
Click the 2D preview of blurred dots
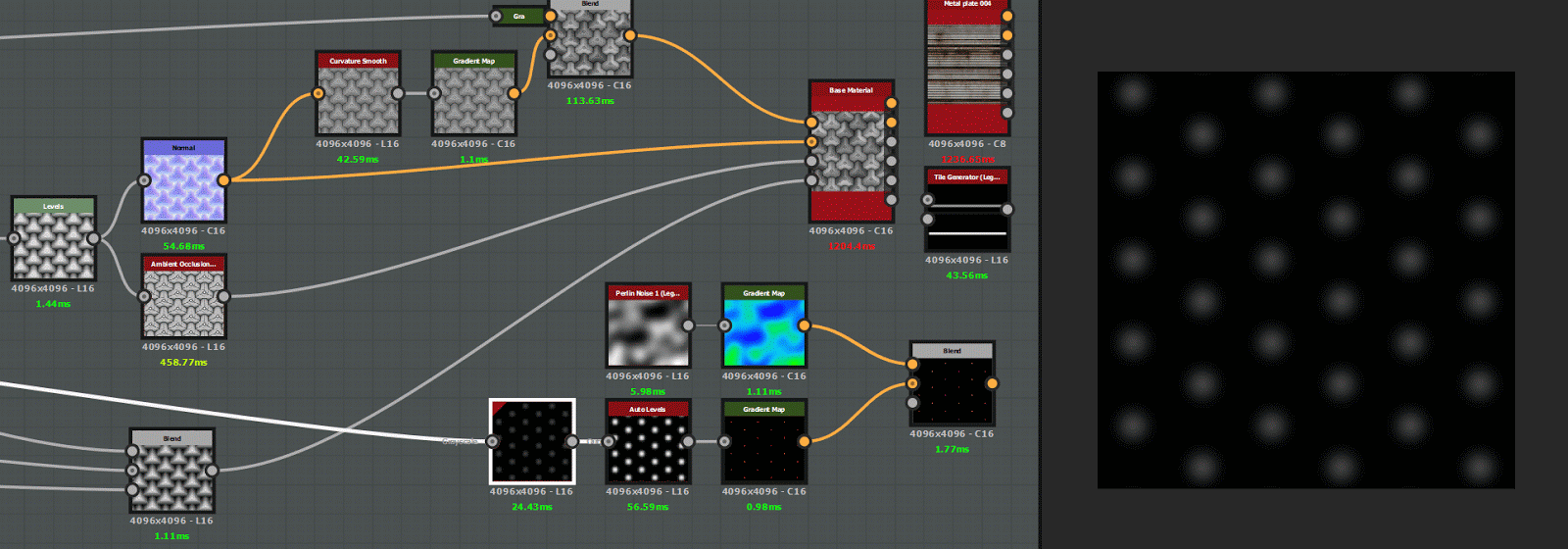tap(1306, 280)
